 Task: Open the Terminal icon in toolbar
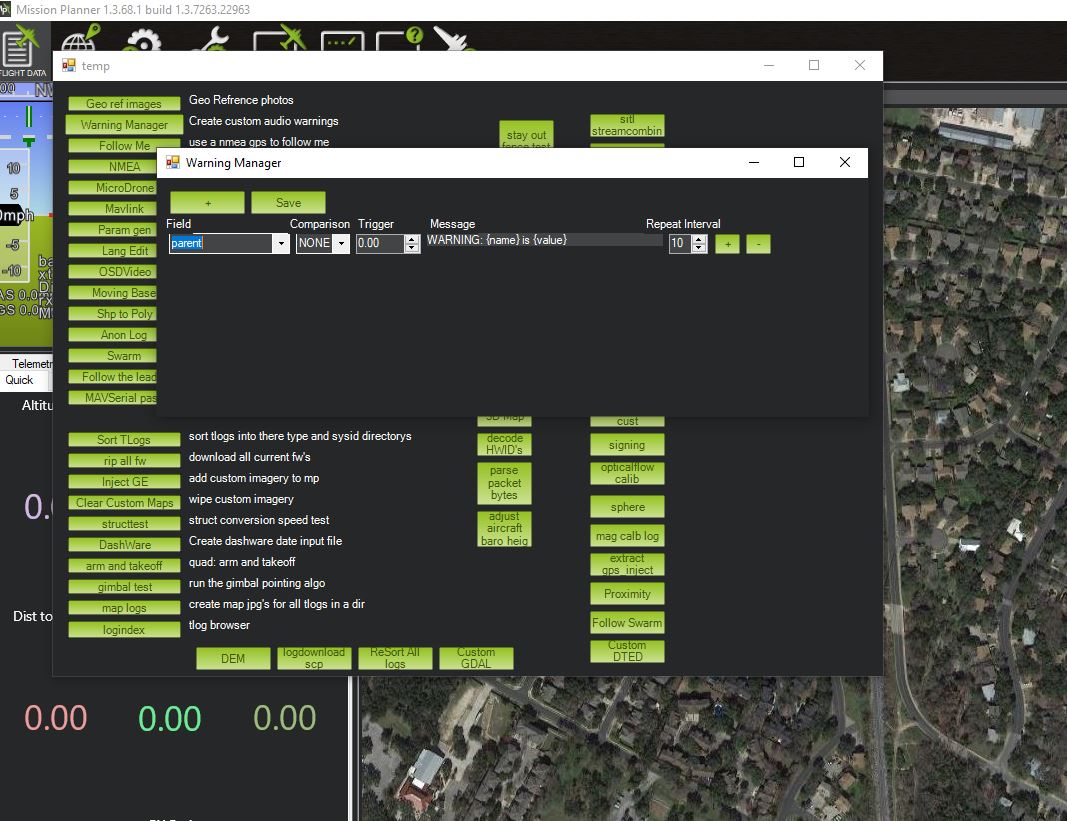(x=342, y=44)
